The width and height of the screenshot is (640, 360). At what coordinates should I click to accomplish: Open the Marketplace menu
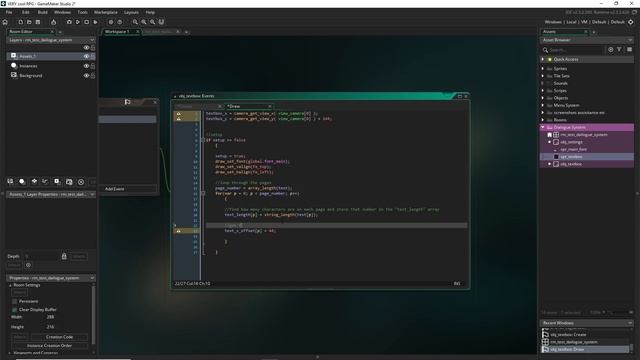(x=106, y=12)
